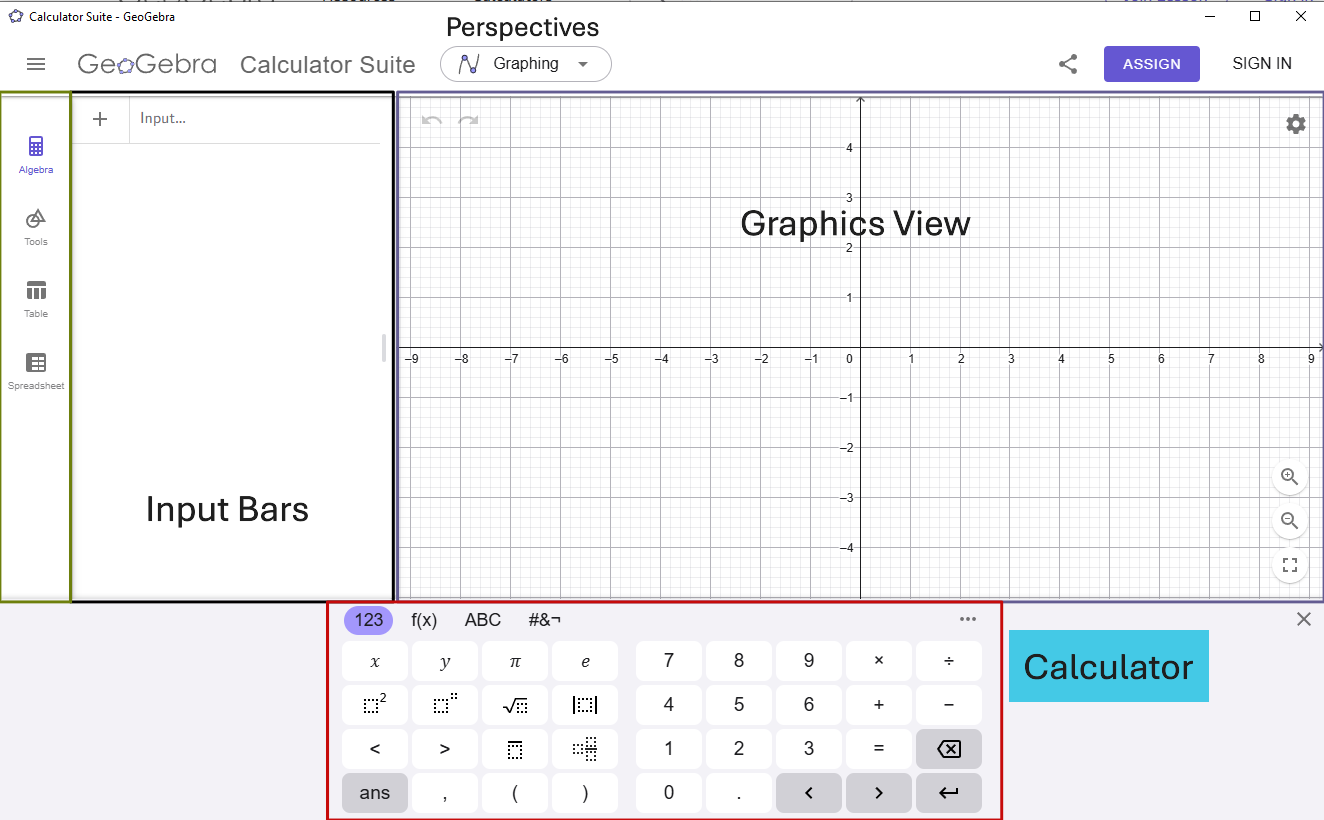Open keyboard more options menu
The image size is (1324, 820).
coord(967,620)
